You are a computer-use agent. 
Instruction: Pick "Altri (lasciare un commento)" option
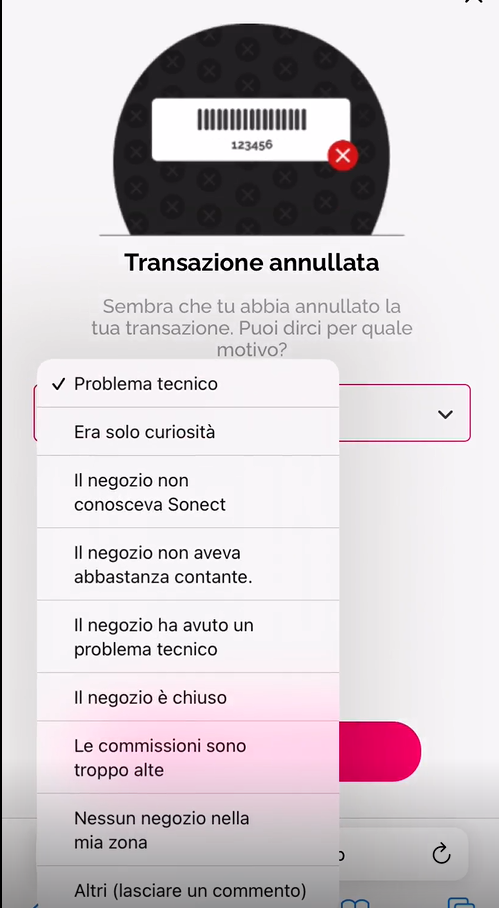coord(188,888)
